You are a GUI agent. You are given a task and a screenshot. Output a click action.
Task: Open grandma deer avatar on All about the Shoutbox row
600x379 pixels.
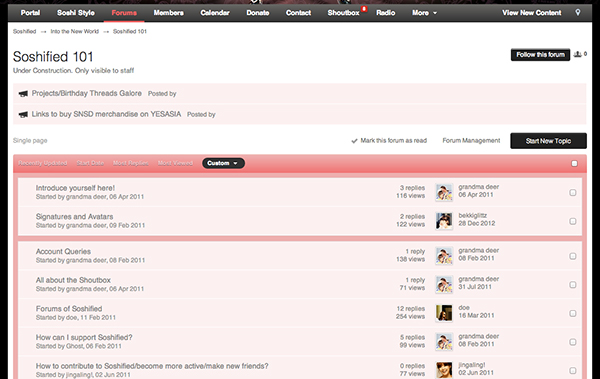(x=444, y=284)
